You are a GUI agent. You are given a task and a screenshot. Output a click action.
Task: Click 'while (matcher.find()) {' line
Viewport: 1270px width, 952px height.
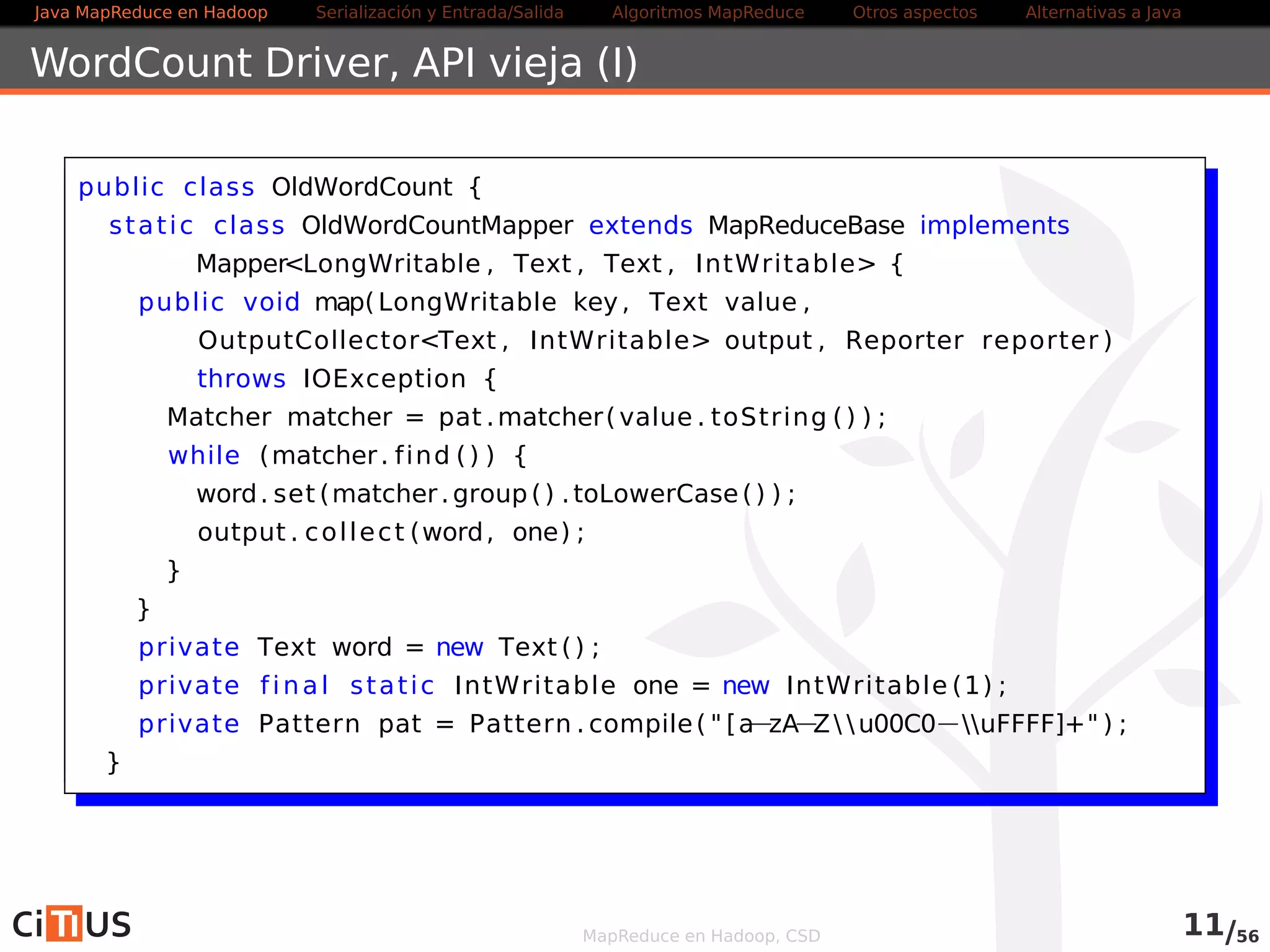[x=348, y=456]
